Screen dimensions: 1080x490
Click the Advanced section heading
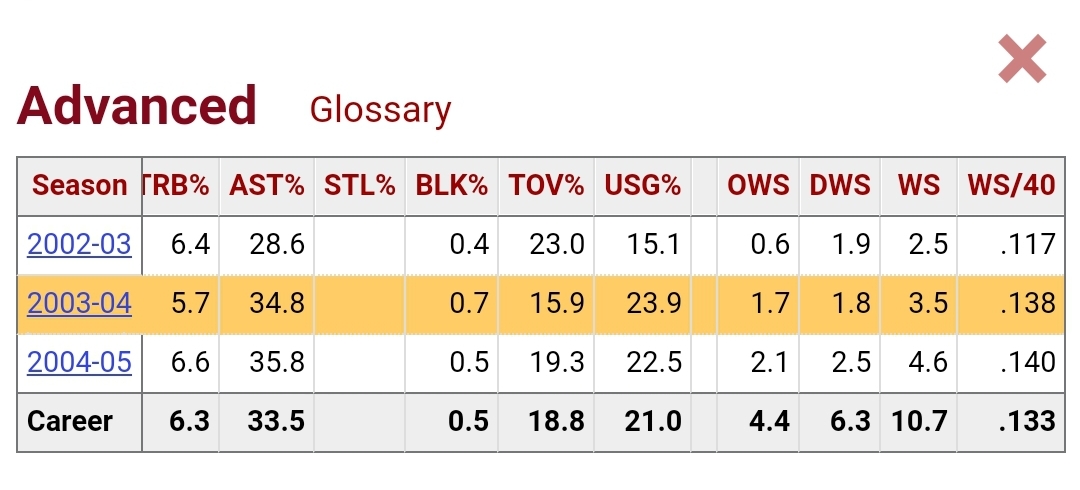[x=137, y=106]
